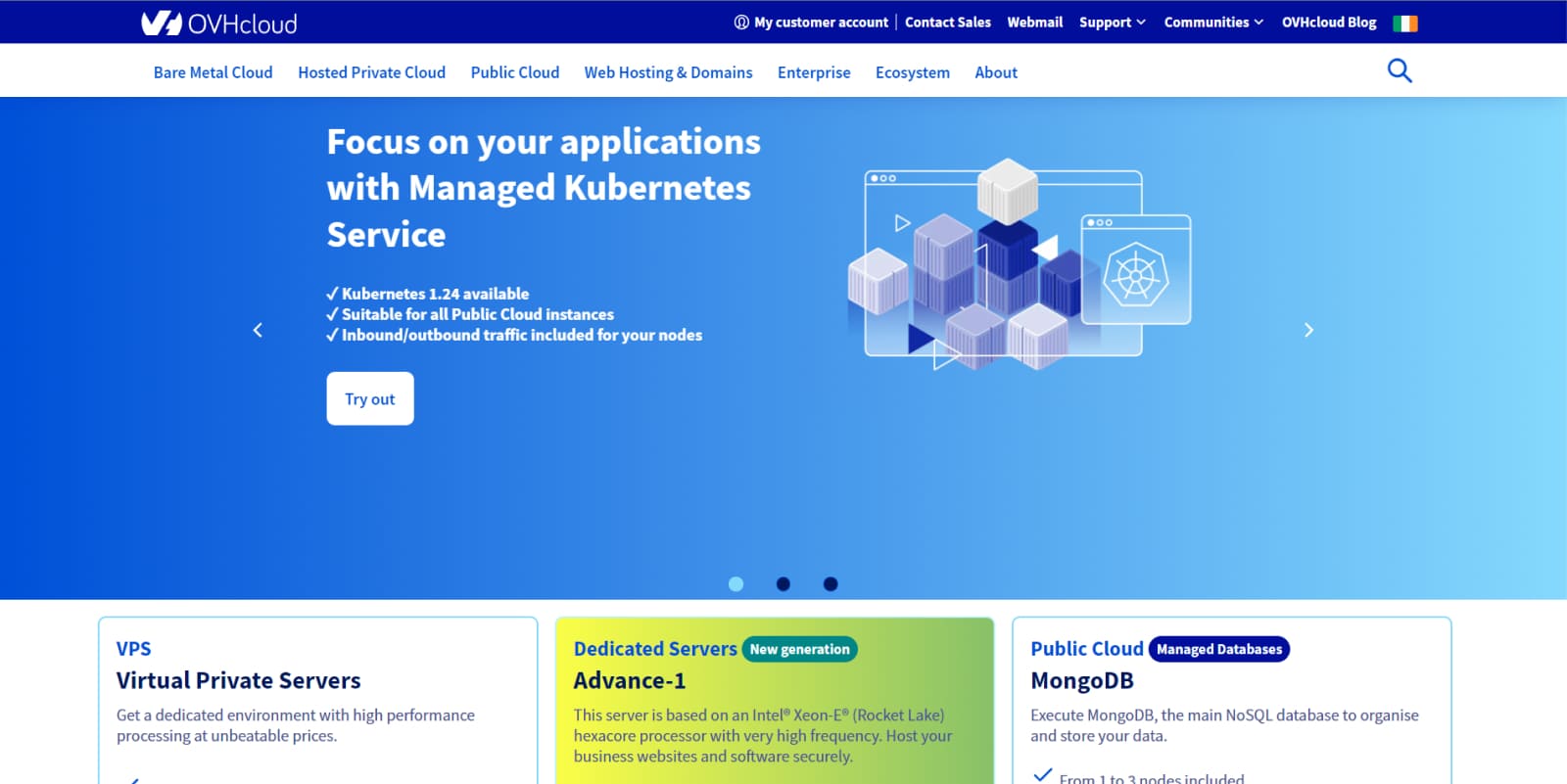Click the customer account user icon
The width and height of the screenshot is (1567, 784).
(x=741, y=23)
